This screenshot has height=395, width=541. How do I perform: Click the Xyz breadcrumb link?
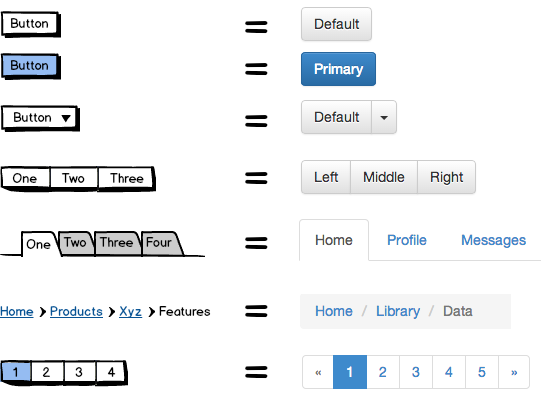tap(130, 312)
